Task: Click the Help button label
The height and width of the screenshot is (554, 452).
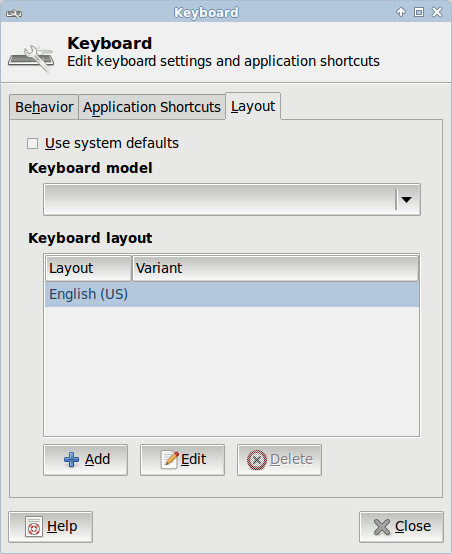Action: click(x=62, y=526)
